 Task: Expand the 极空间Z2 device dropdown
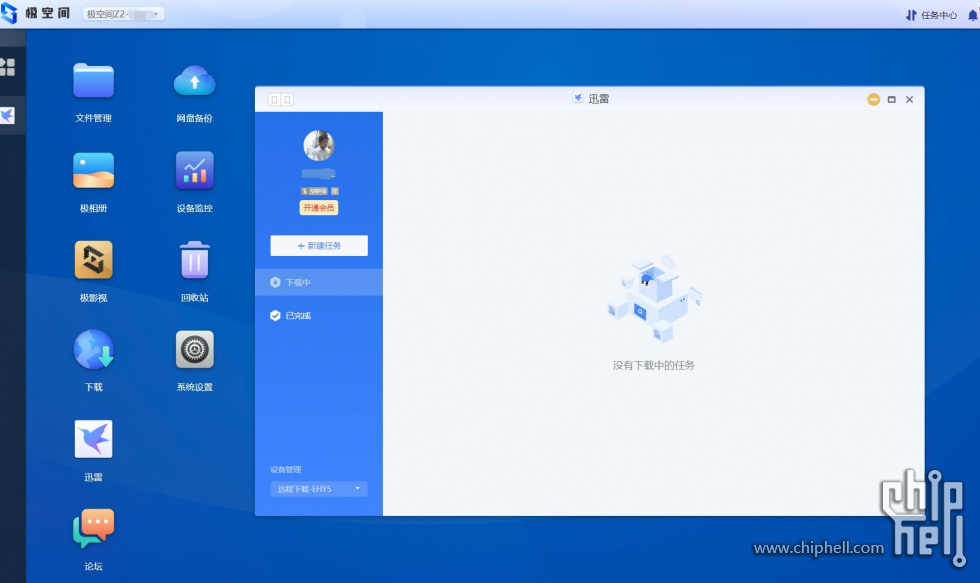pyautogui.click(x=123, y=14)
